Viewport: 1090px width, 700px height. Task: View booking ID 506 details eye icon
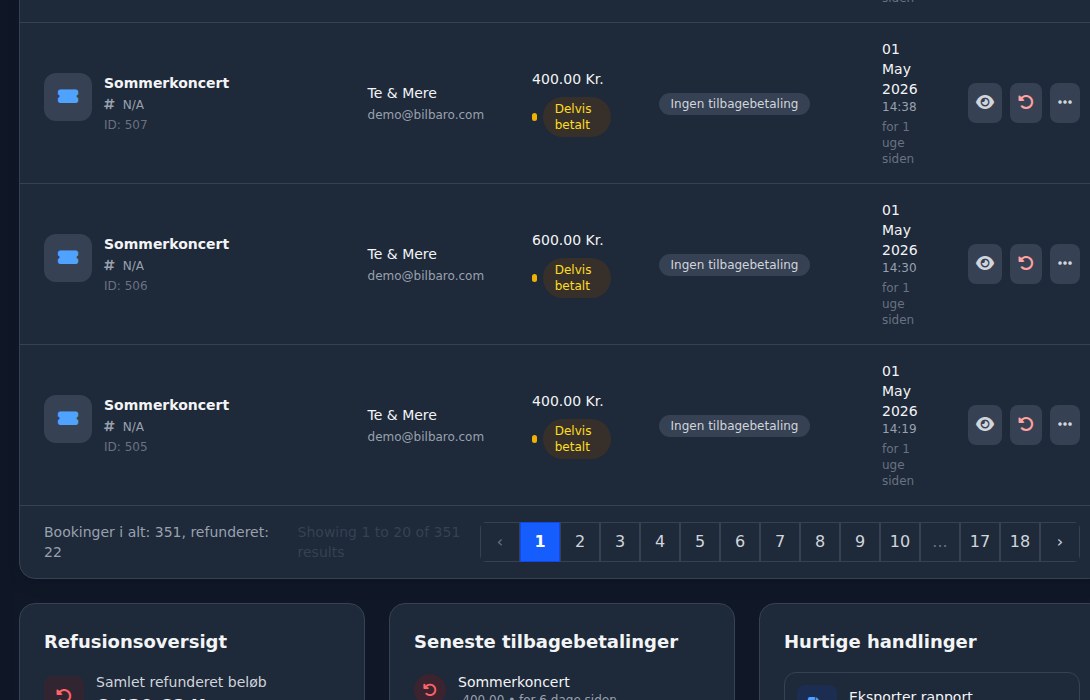(984, 264)
